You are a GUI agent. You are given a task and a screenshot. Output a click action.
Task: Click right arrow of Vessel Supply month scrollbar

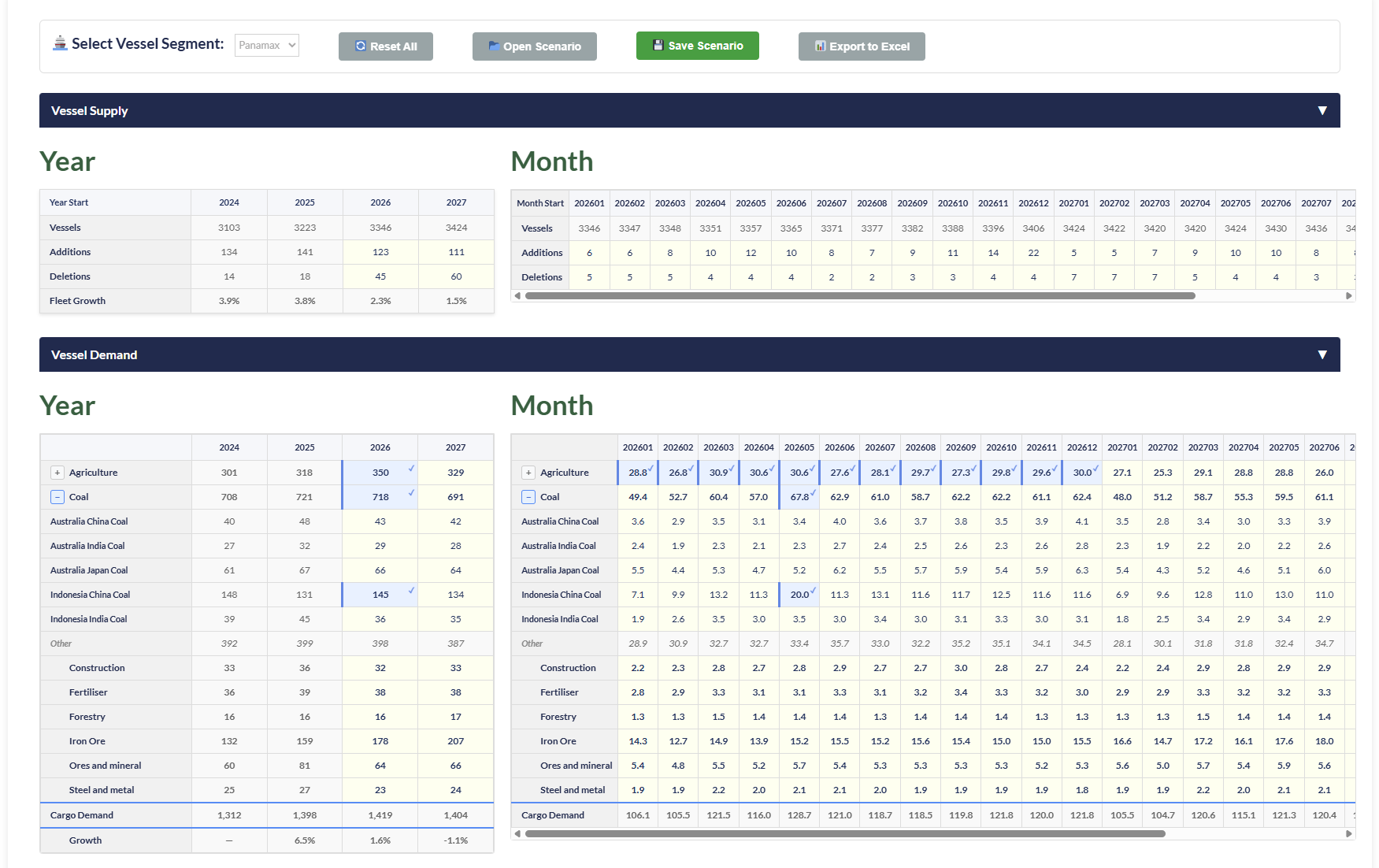pyautogui.click(x=1348, y=296)
